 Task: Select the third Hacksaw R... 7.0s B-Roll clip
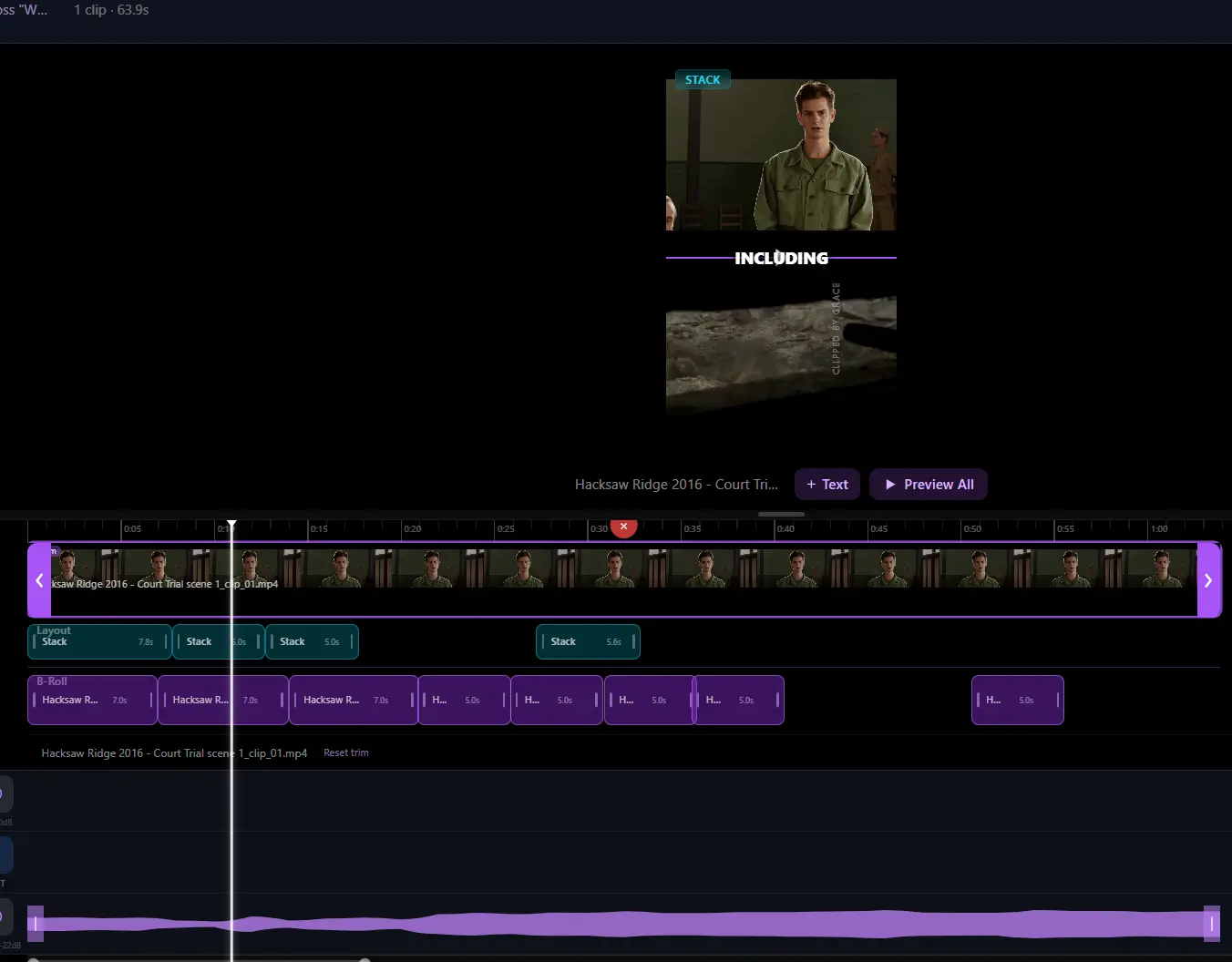354,700
